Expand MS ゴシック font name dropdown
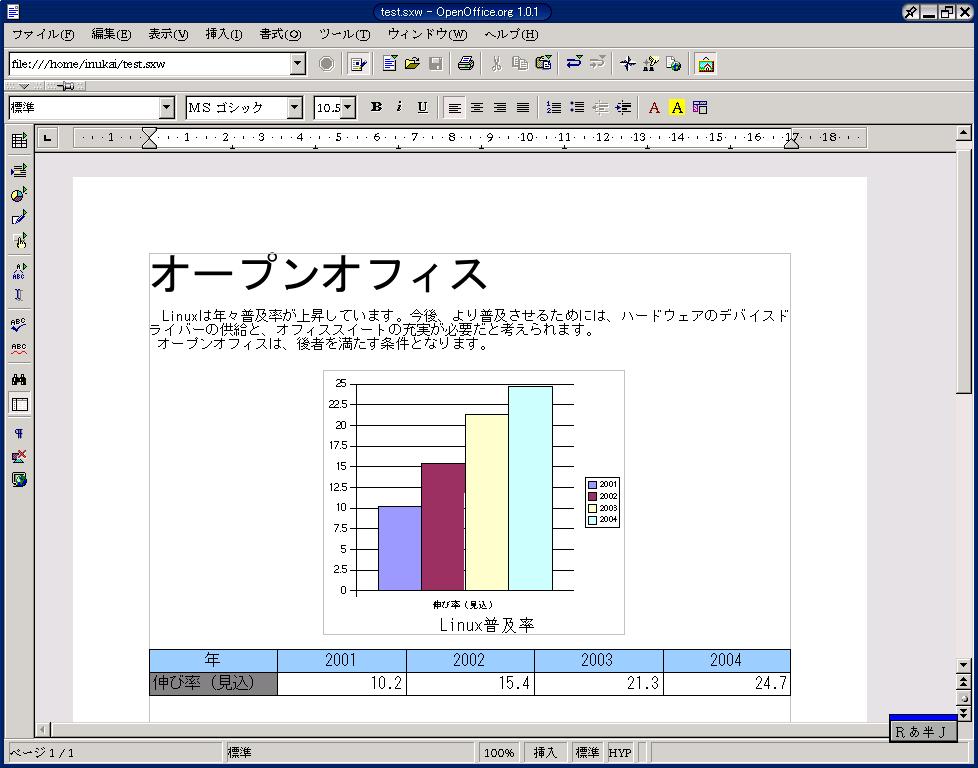Screen dimensions: 978x768 294,107
